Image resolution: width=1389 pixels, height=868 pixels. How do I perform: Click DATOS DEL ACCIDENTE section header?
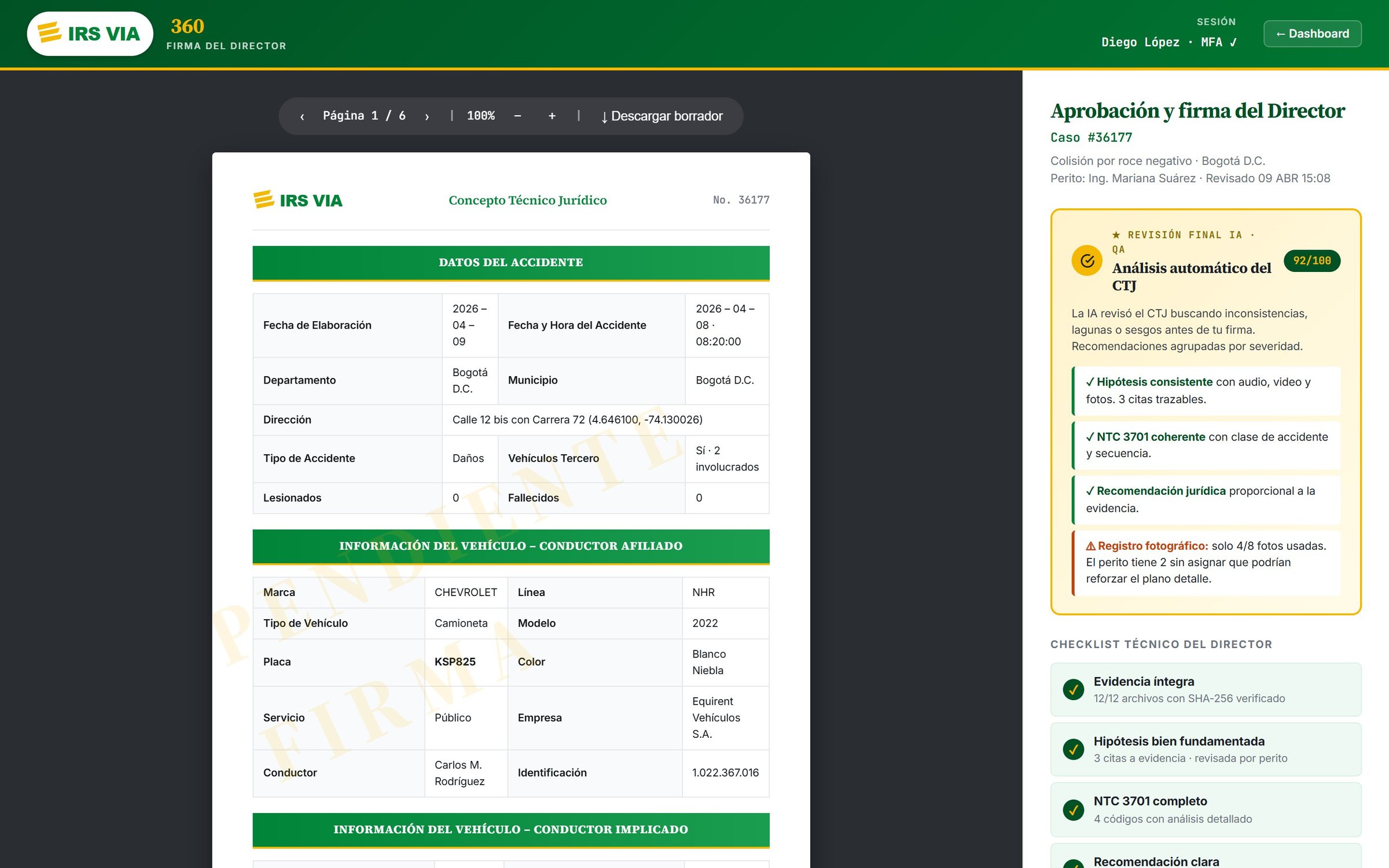click(510, 263)
